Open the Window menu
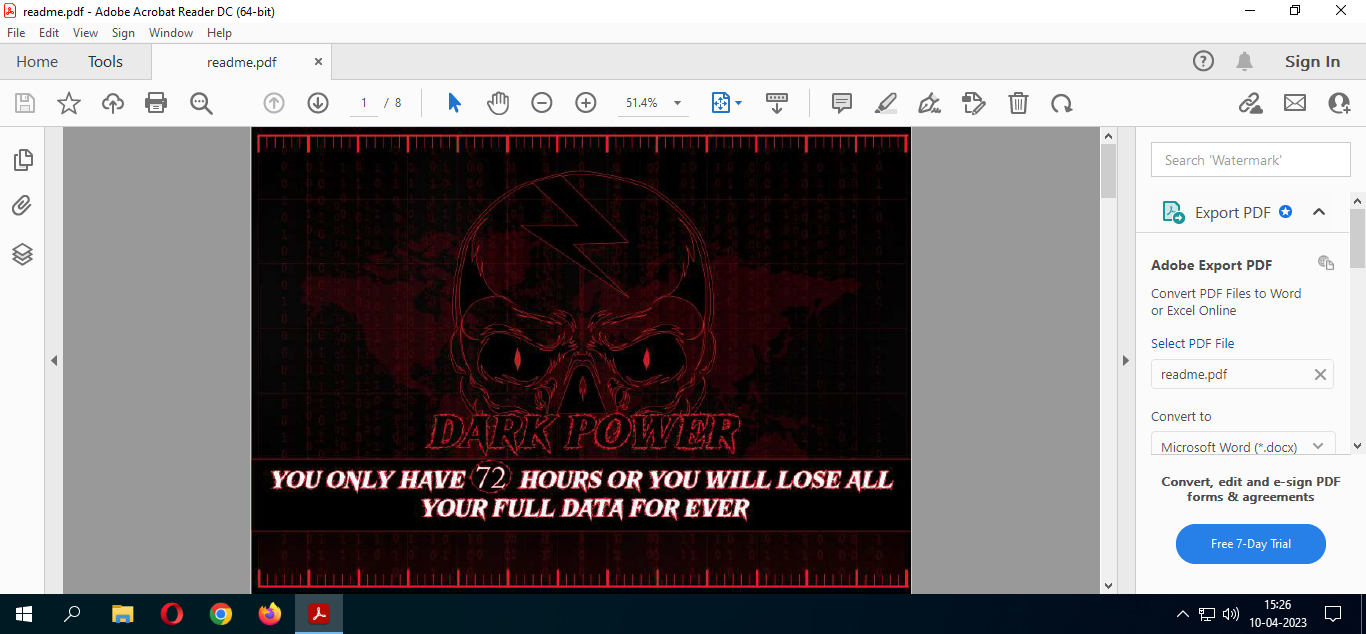 [171, 33]
